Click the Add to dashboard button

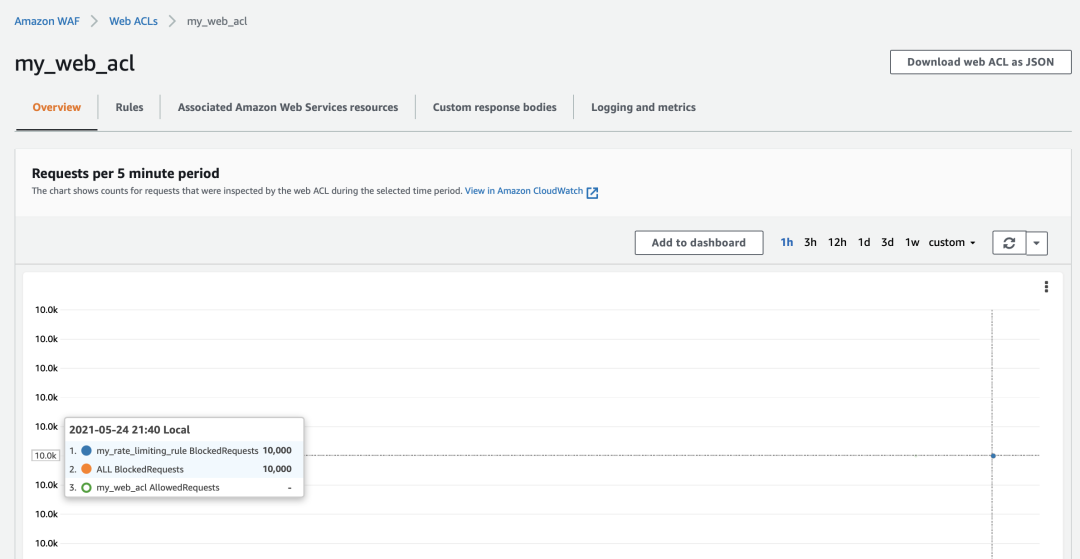click(x=698, y=243)
